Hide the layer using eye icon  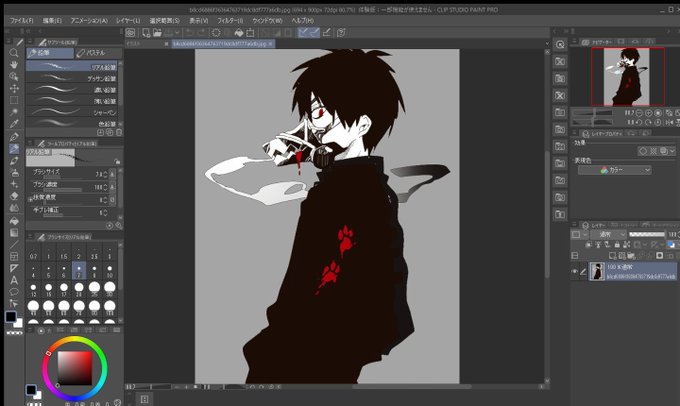click(x=575, y=272)
